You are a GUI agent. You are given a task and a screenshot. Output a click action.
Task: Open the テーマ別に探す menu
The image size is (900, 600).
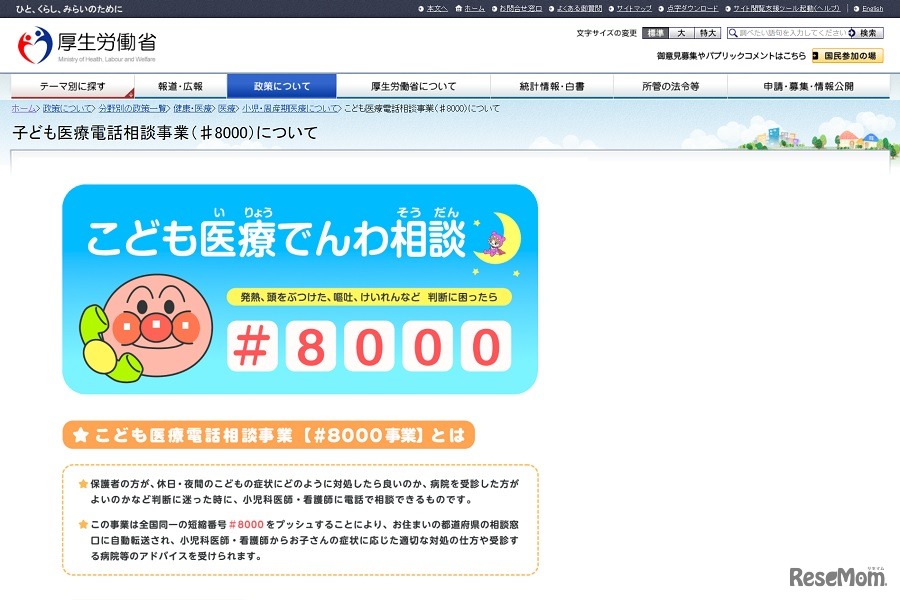click(72, 86)
